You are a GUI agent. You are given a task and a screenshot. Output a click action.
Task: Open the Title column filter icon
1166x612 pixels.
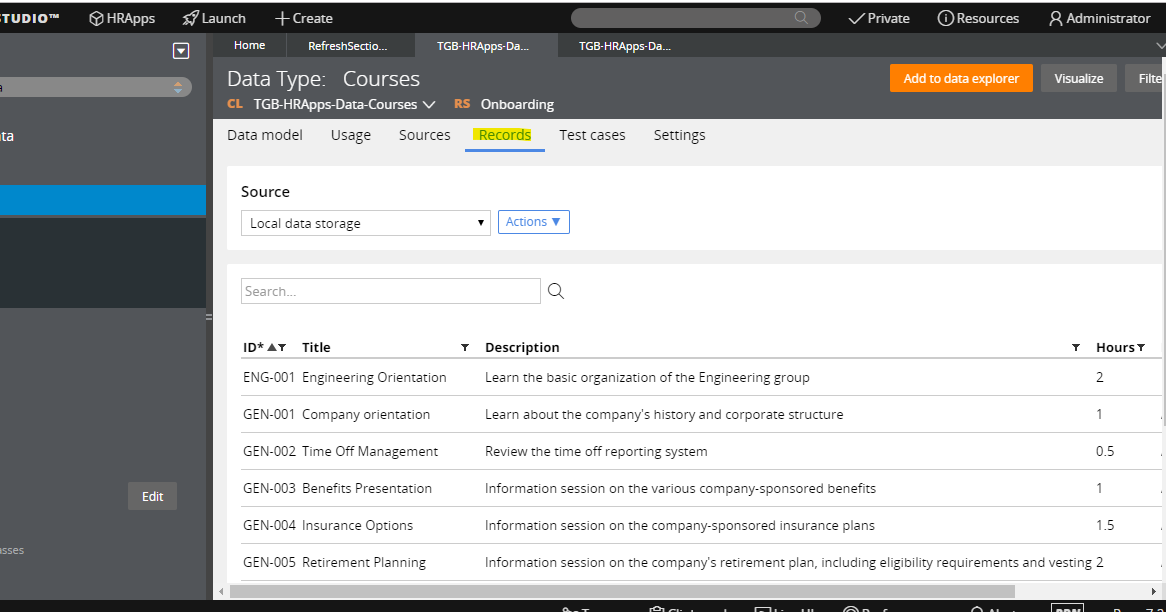tap(465, 347)
